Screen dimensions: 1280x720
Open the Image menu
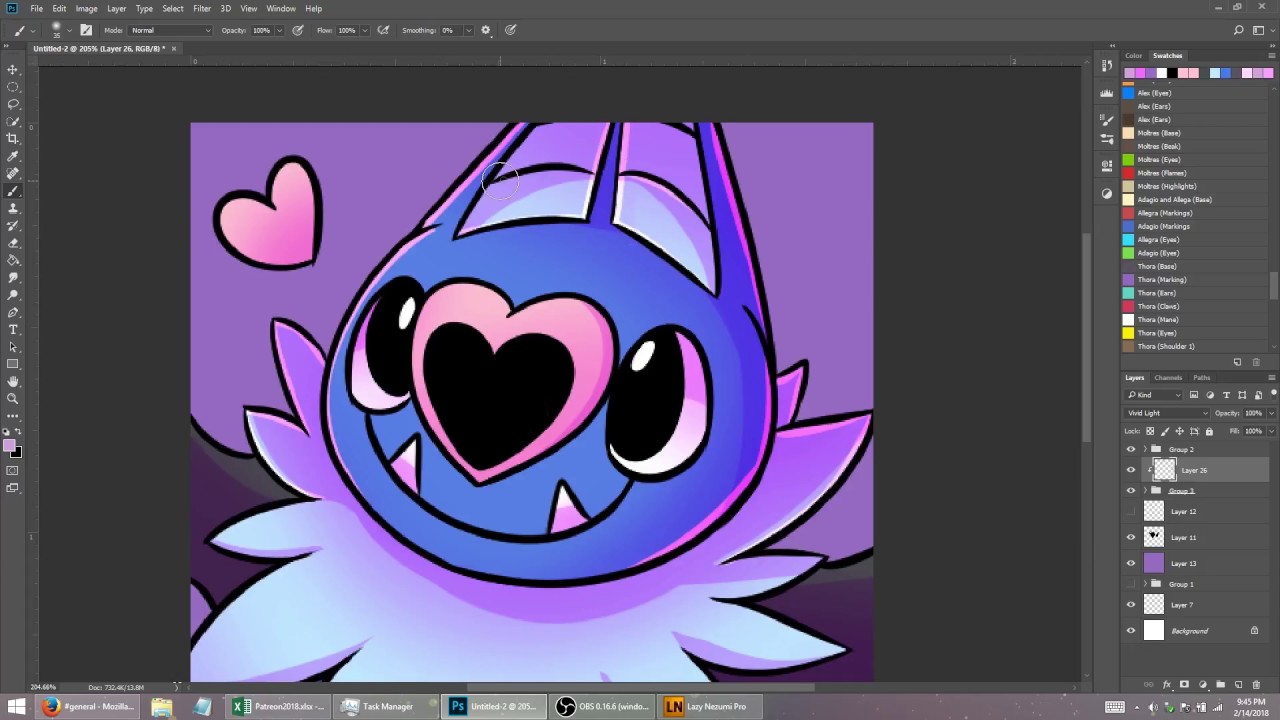[x=86, y=8]
